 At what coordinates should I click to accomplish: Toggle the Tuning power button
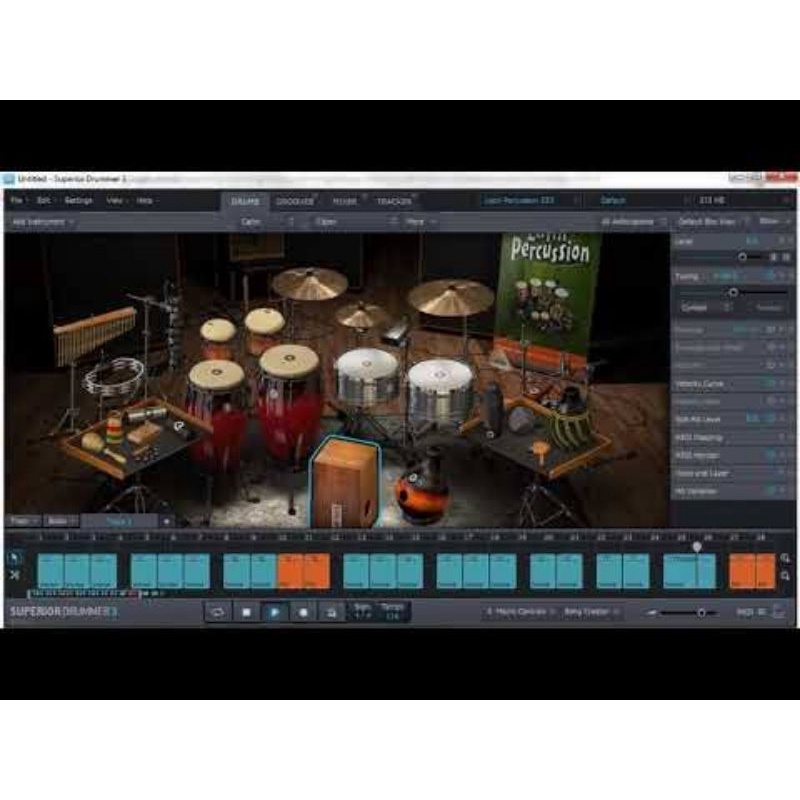pos(770,275)
